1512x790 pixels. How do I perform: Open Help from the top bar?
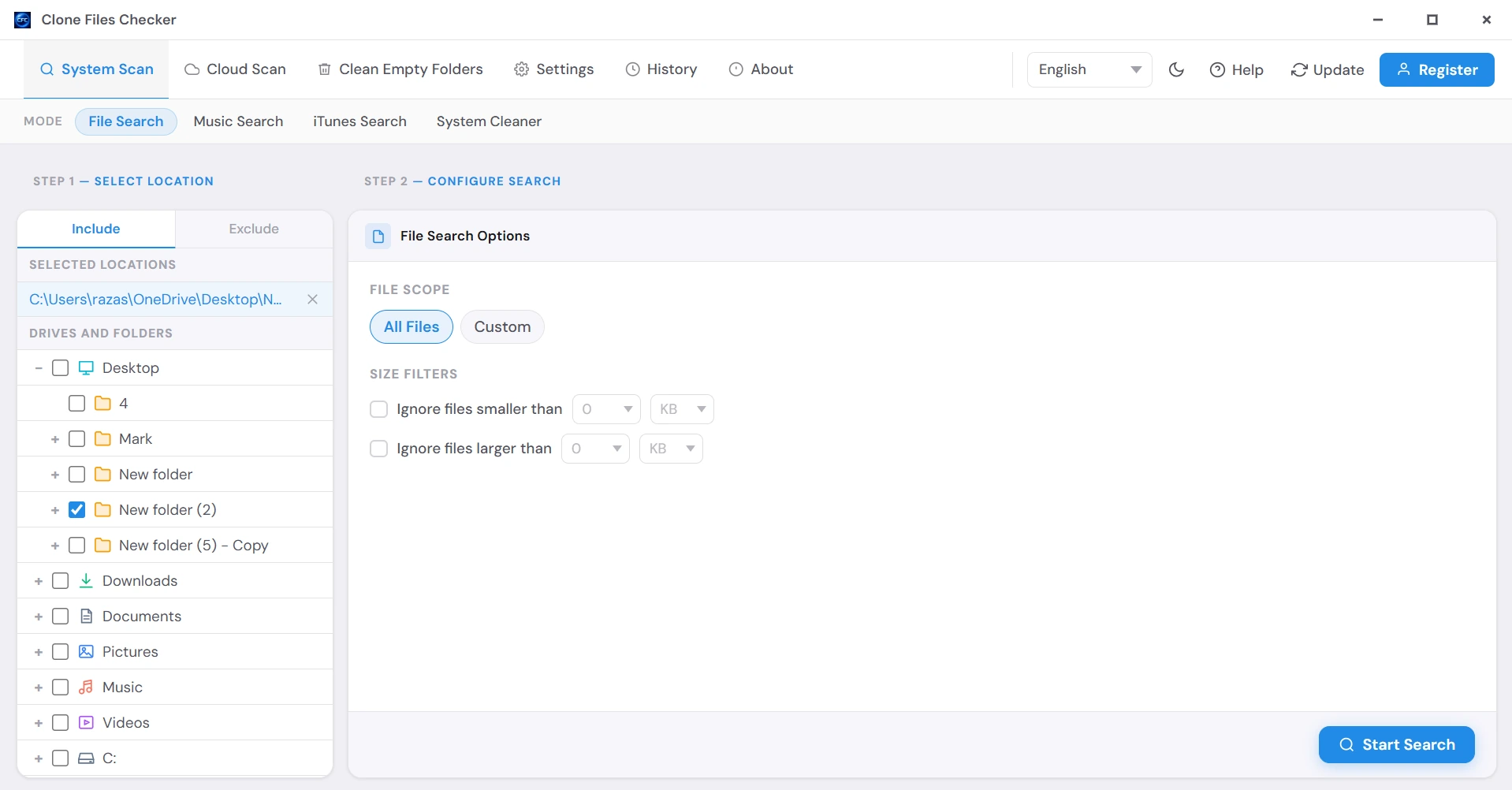[x=1236, y=69]
